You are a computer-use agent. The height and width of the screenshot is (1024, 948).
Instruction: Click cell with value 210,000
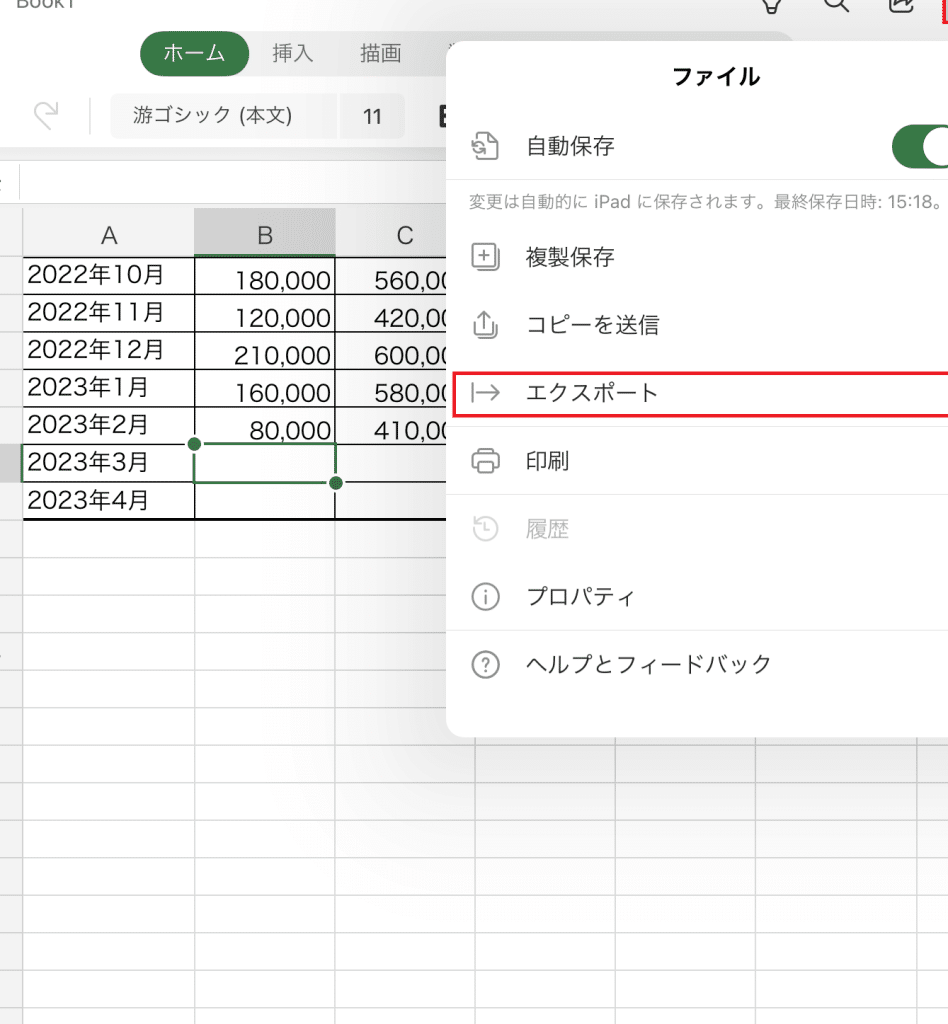[x=264, y=351]
